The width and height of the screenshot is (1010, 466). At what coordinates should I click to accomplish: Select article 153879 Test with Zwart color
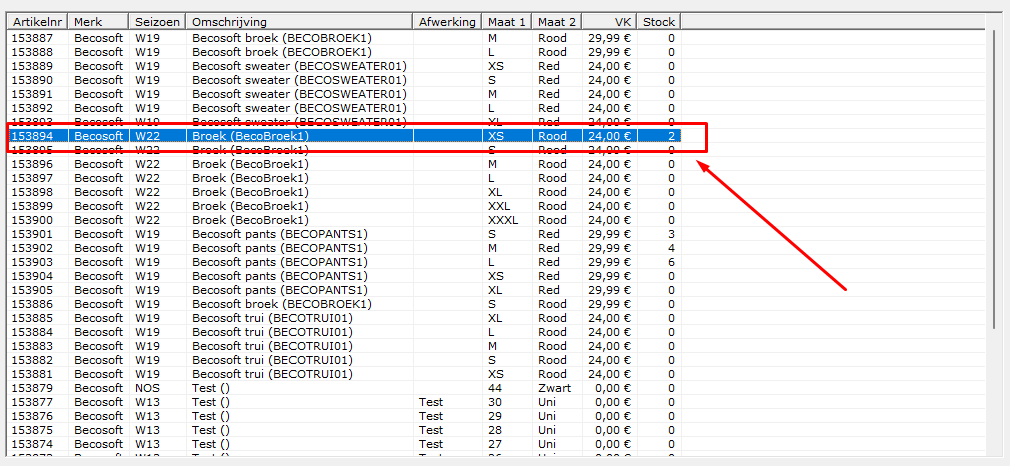pos(344,388)
